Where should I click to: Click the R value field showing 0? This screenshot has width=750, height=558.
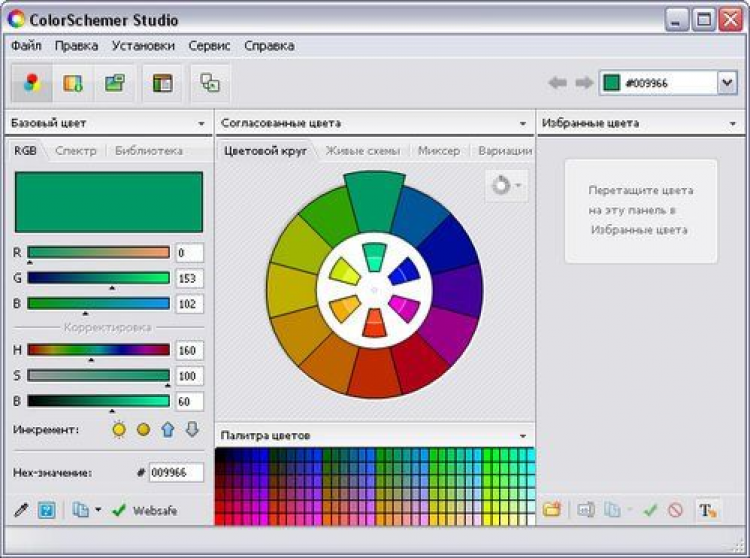(x=189, y=253)
